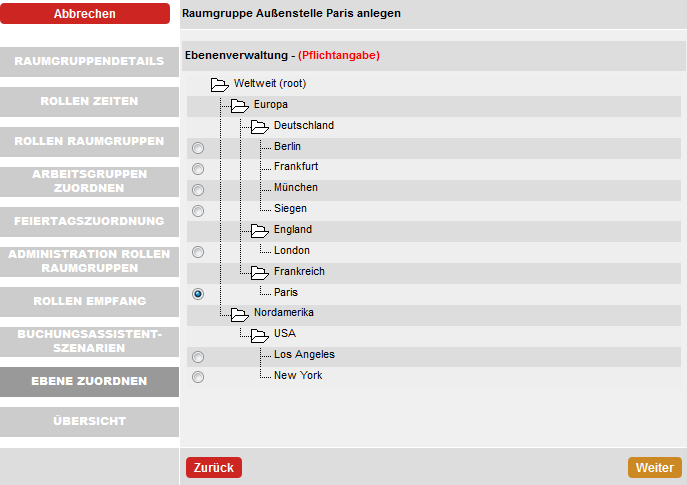The height and width of the screenshot is (485, 687).
Task: Click the Weltweit (root) folder icon
Action: [x=220, y=85]
